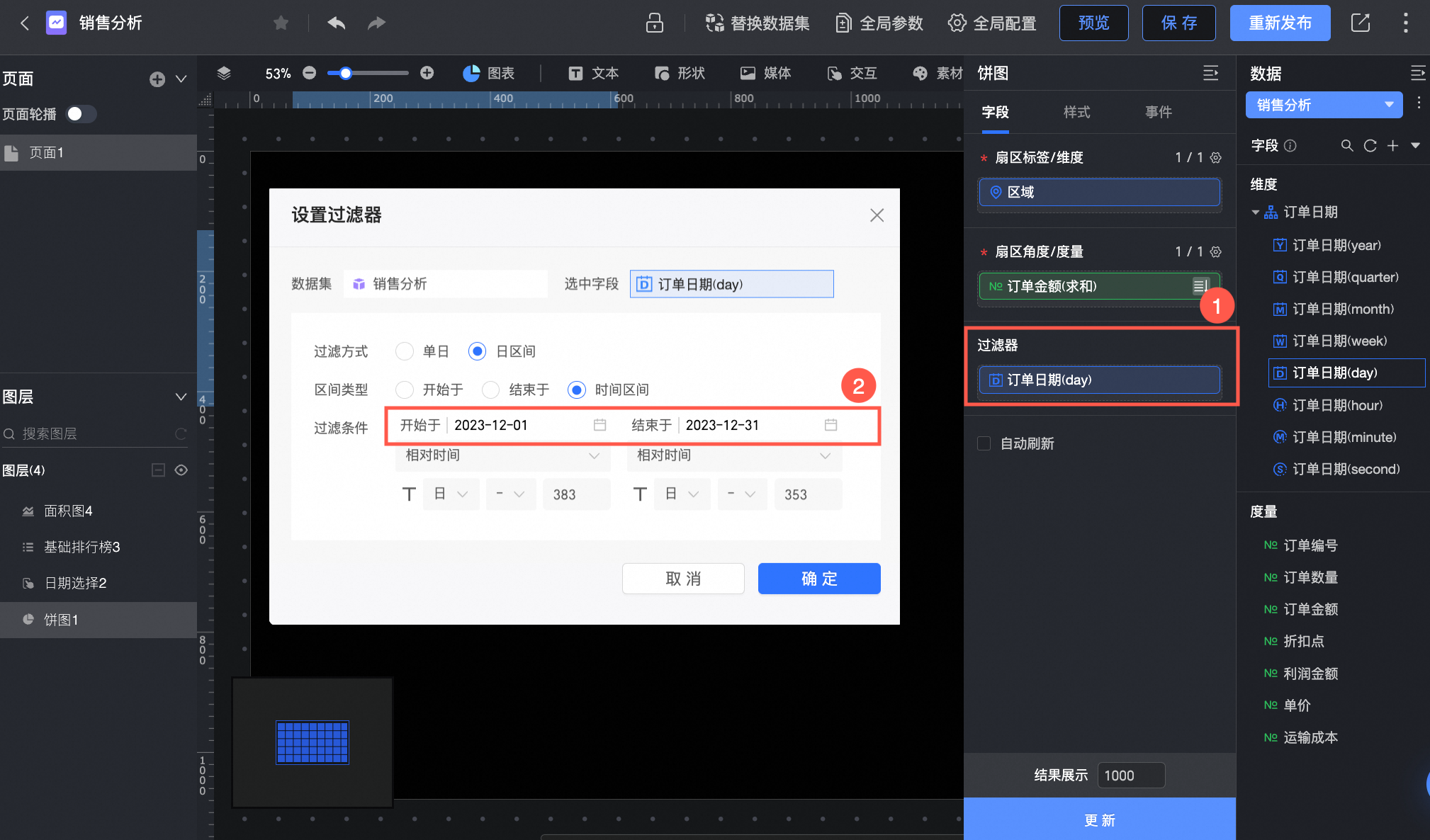Click the 取消 button
Viewport: 1430px width, 840px height.
pos(683,579)
